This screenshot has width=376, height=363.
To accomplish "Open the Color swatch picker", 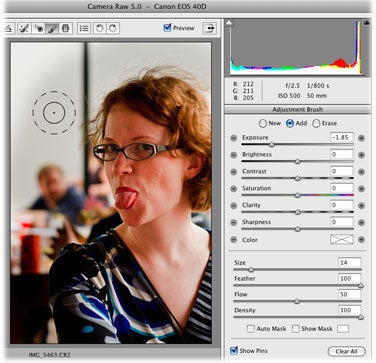I will coord(342,239).
